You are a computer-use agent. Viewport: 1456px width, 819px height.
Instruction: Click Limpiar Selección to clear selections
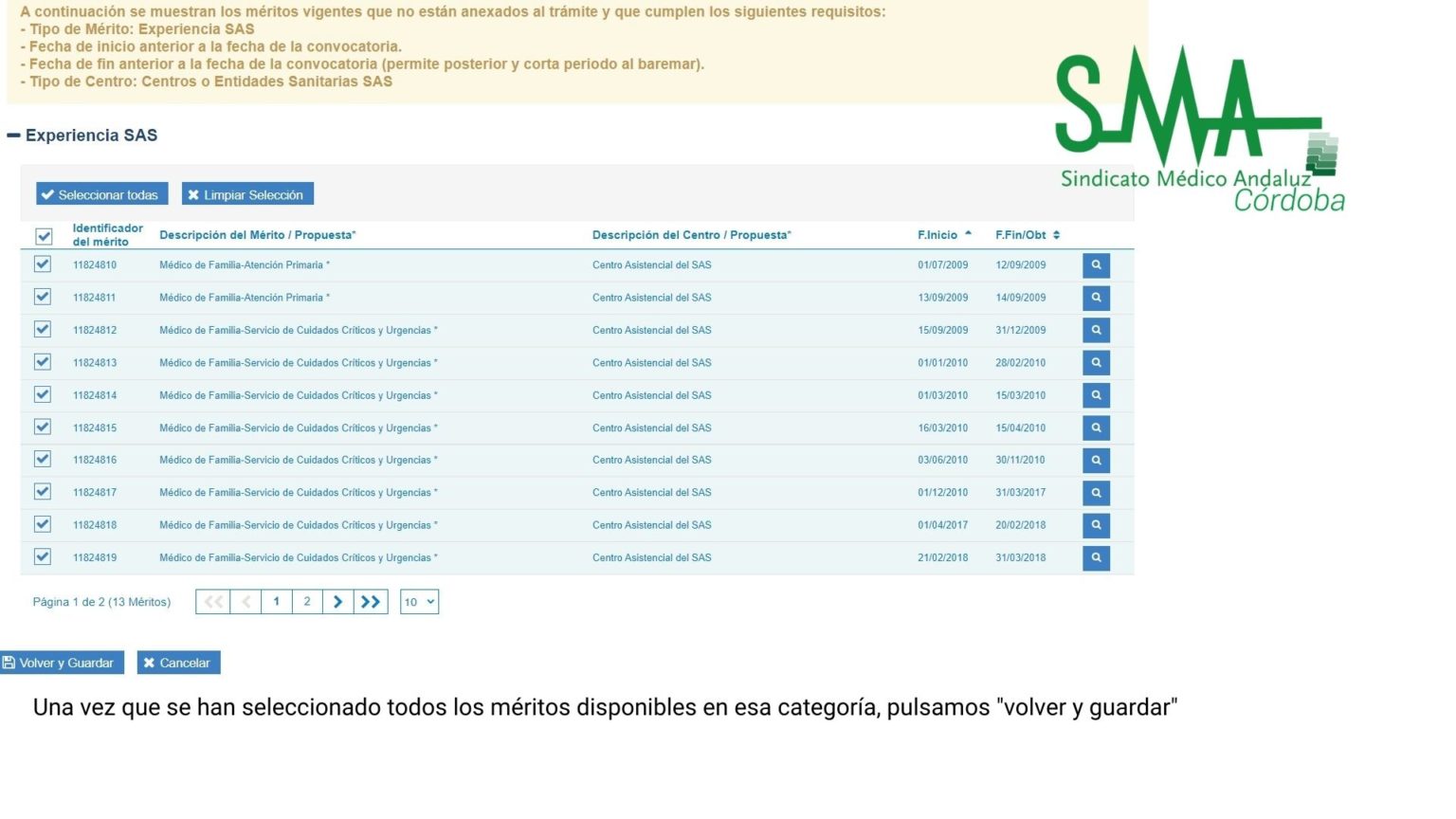[246, 193]
